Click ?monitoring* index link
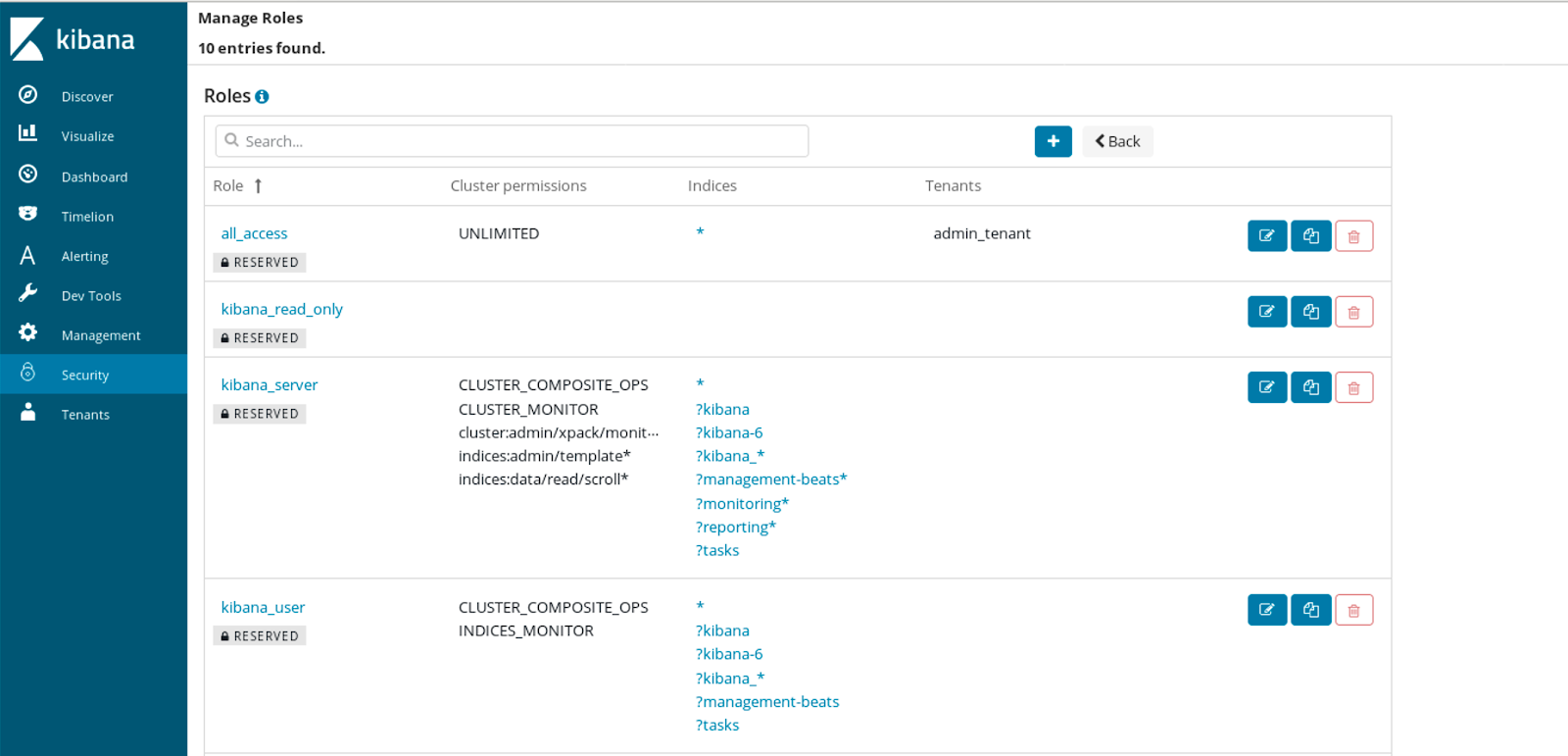1568x756 pixels. pos(742,503)
